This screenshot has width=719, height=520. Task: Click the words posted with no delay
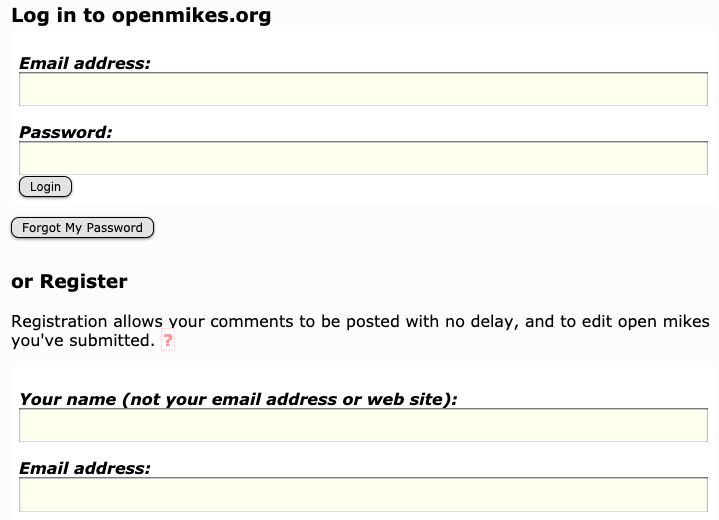coord(432,321)
